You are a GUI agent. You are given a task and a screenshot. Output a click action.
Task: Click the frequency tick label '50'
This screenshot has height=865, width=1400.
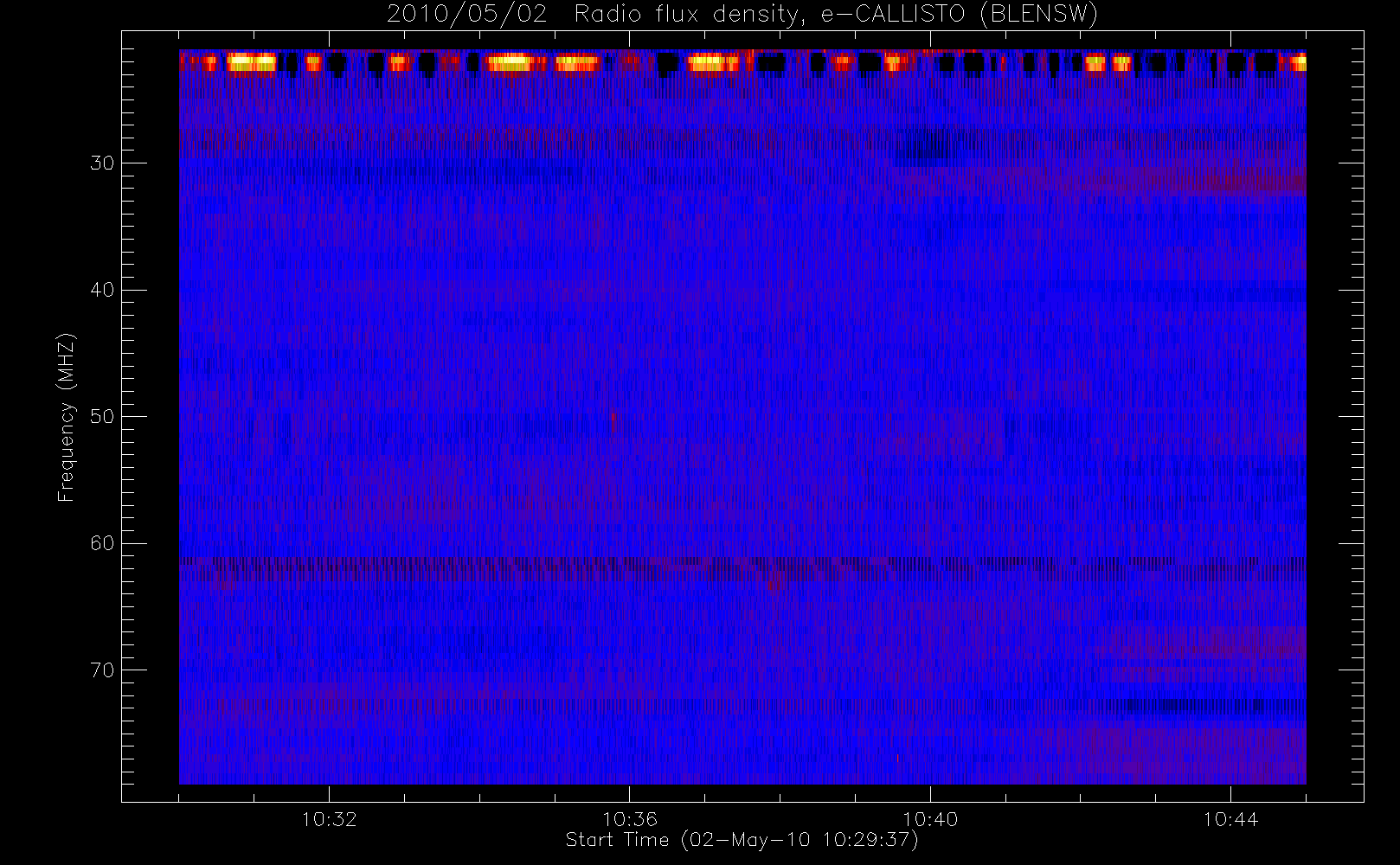[x=102, y=417]
